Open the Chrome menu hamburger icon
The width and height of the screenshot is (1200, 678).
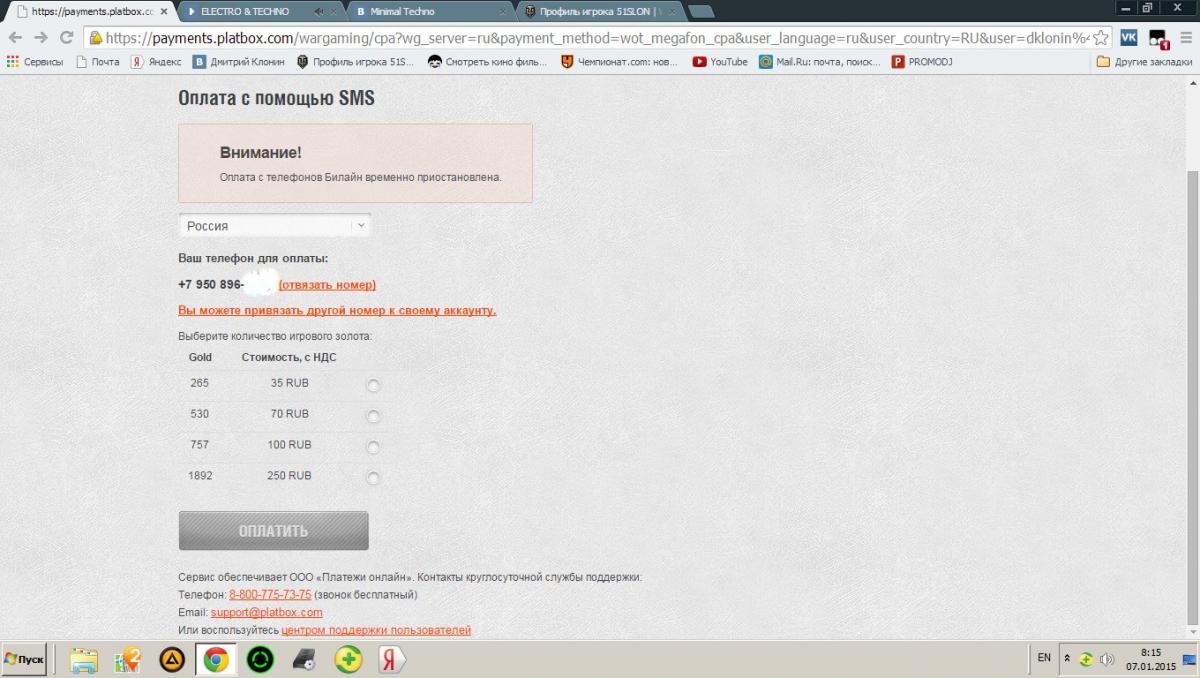(1185, 37)
